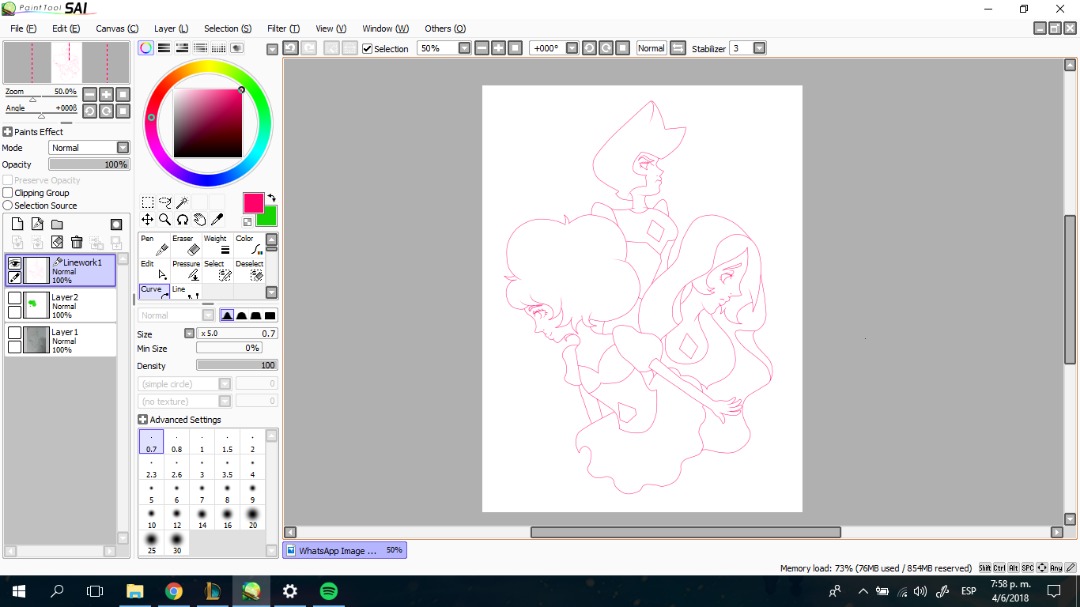Choose the Select pen tool
The height and width of the screenshot is (607, 1080).
coord(218,270)
